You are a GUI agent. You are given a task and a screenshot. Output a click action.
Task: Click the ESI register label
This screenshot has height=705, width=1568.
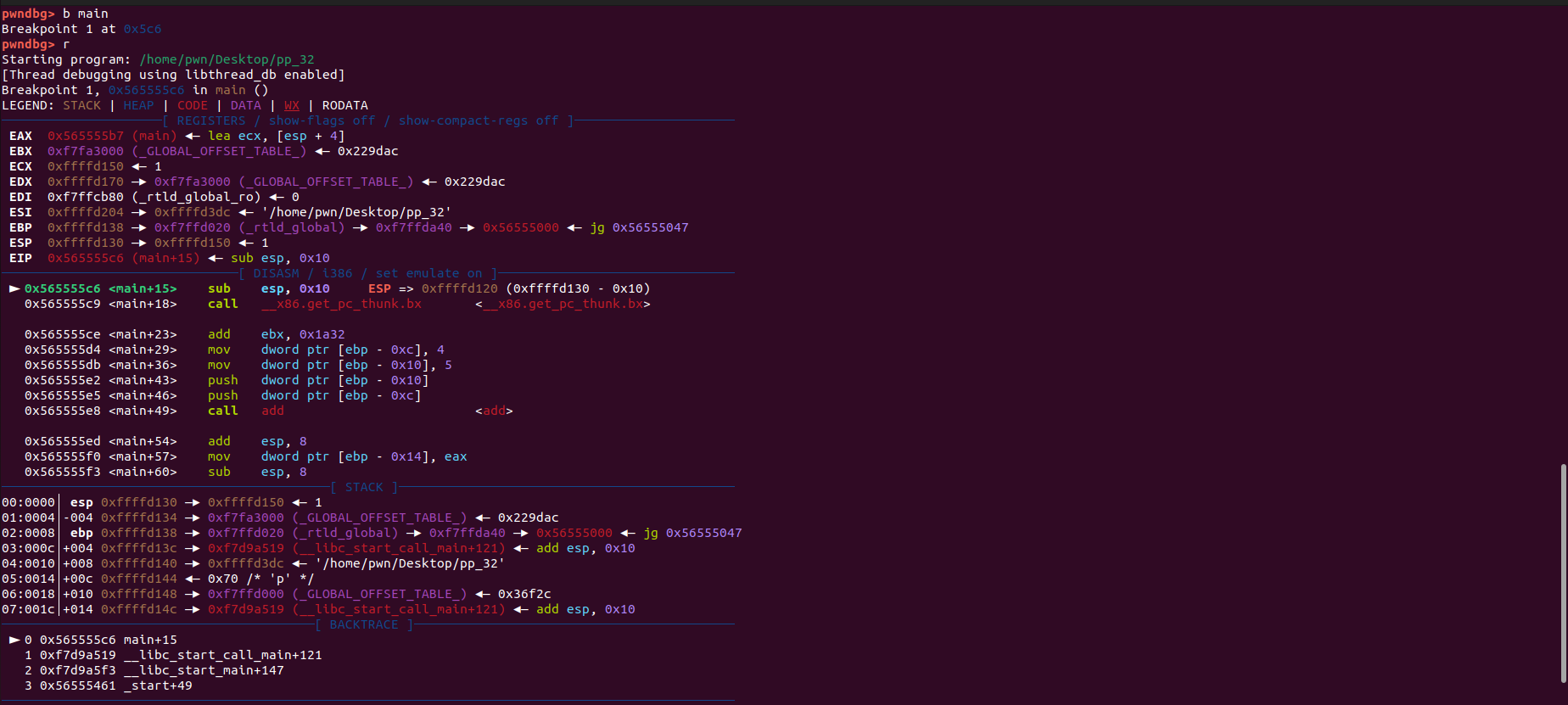point(20,212)
